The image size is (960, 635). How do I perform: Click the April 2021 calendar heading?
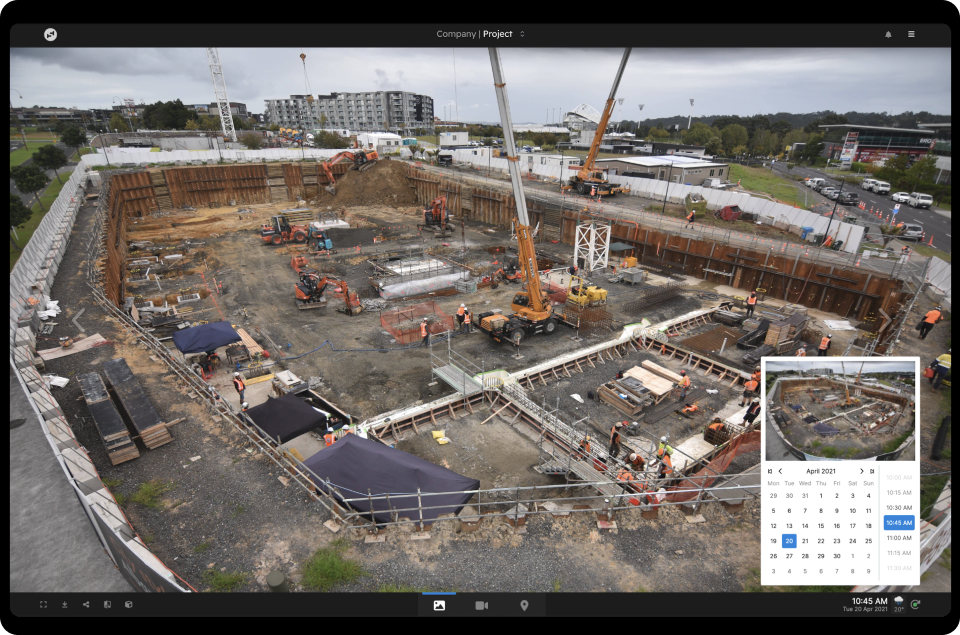point(821,471)
